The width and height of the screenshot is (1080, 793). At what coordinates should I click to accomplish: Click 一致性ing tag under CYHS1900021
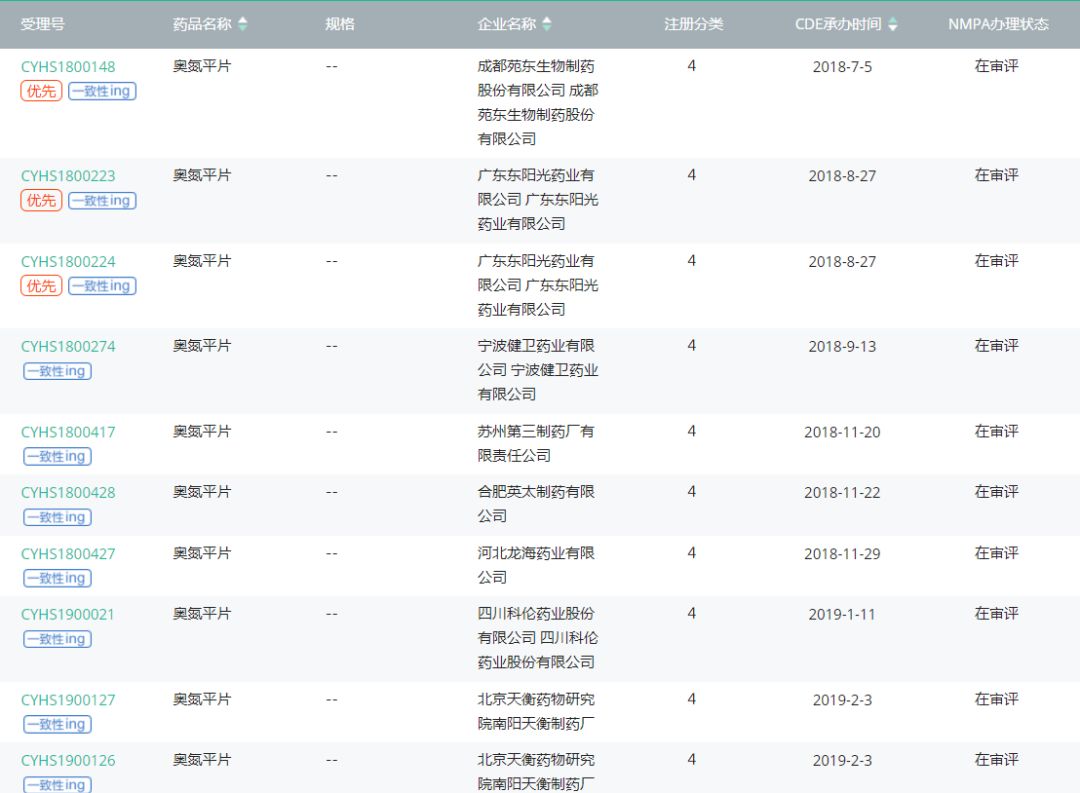tap(57, 639)
